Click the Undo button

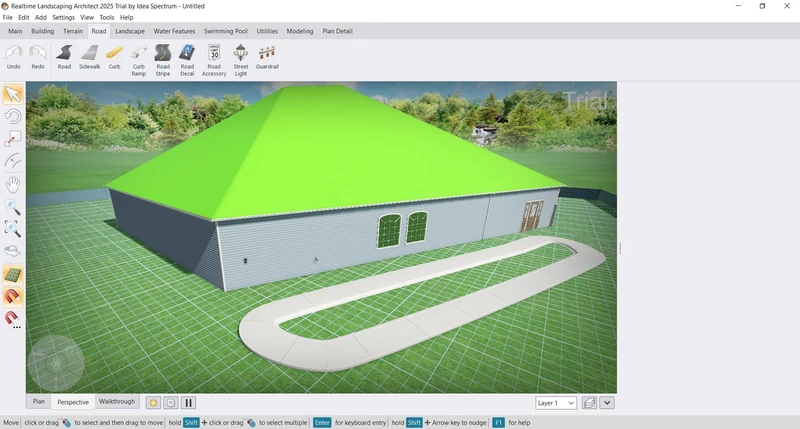(14, 56)
